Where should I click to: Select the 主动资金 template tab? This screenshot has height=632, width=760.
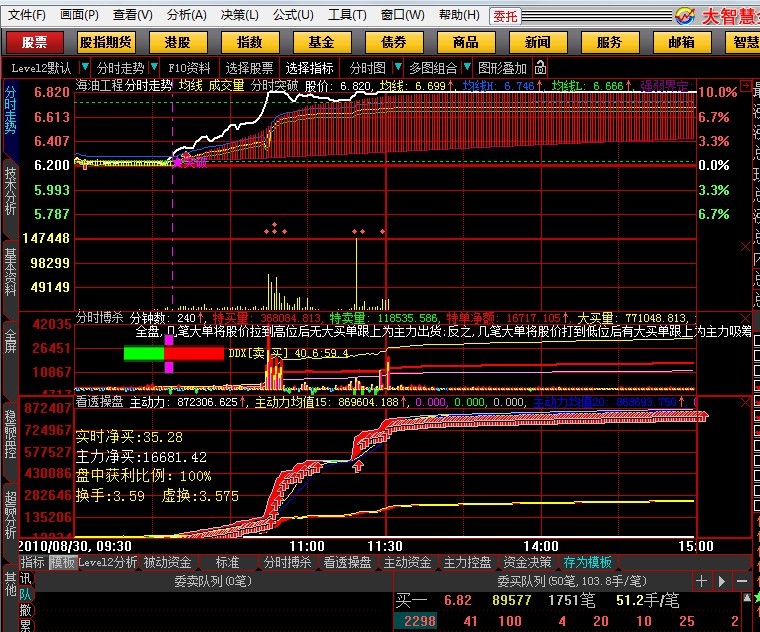[x=408, y=562]
